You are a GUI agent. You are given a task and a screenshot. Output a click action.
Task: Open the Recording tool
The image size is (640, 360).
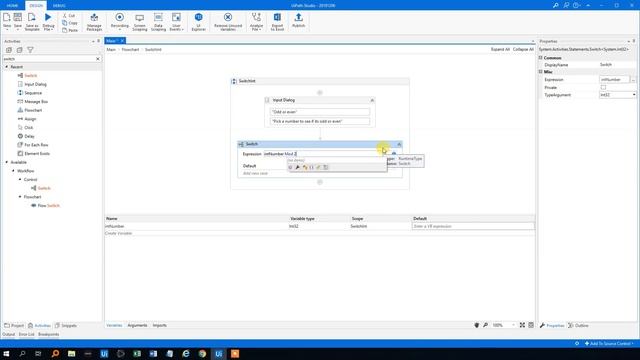(120, 21)
